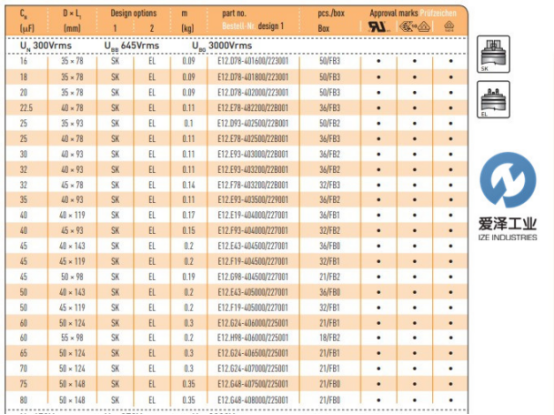The image size is (554, 415).
Task: Click the UL approval mark in header
Action: 379,26
